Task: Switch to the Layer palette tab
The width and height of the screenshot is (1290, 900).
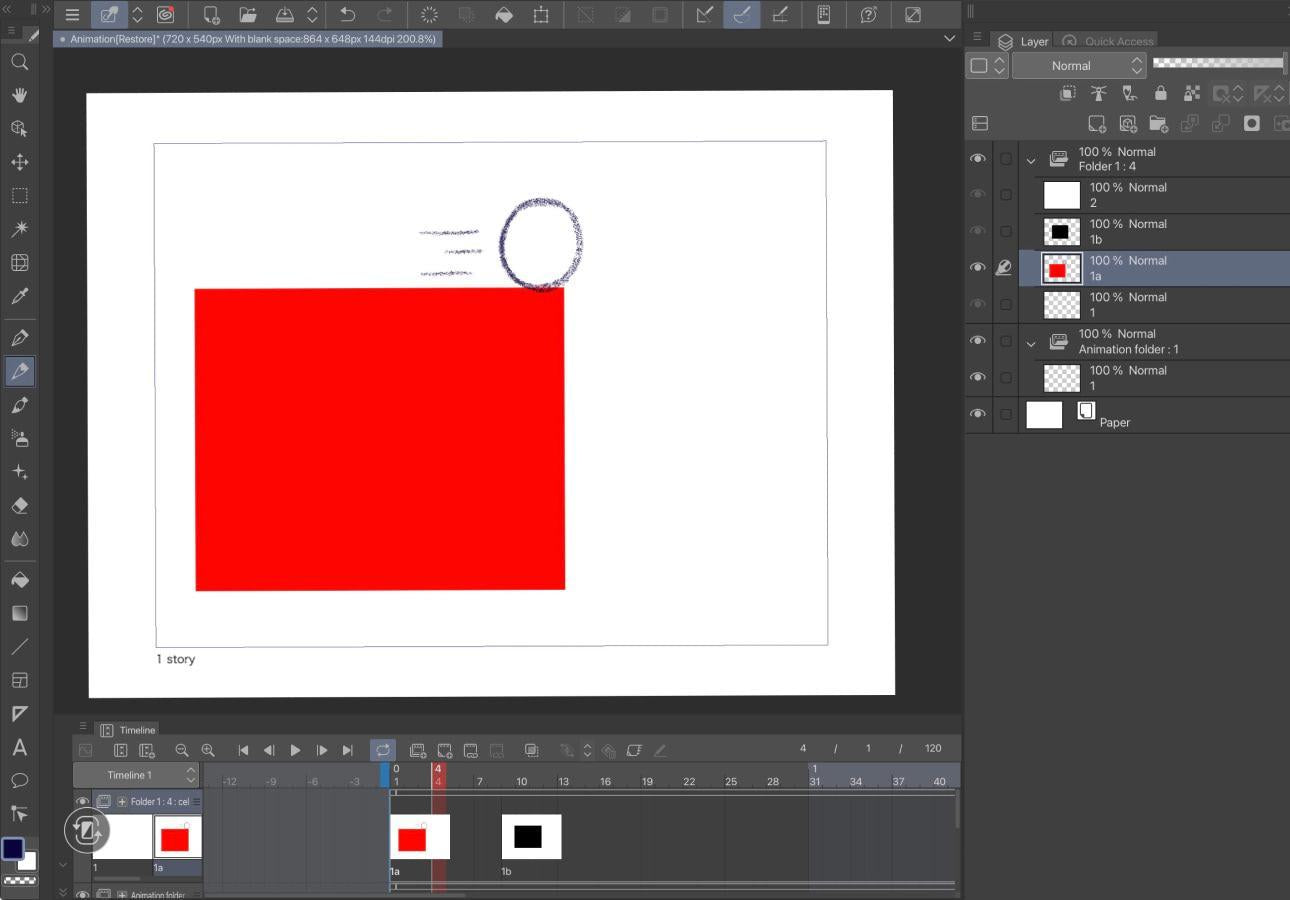Action: [1023, 41]
